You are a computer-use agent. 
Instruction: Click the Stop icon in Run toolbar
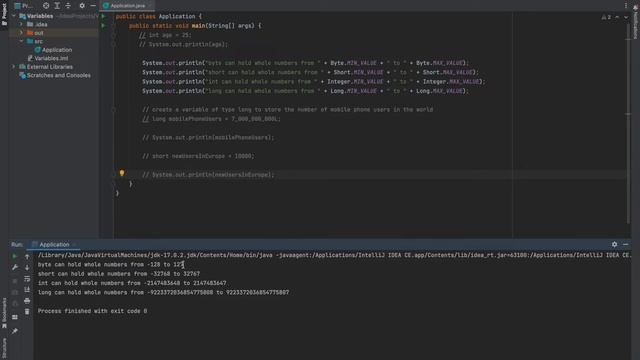coord(14,281)
